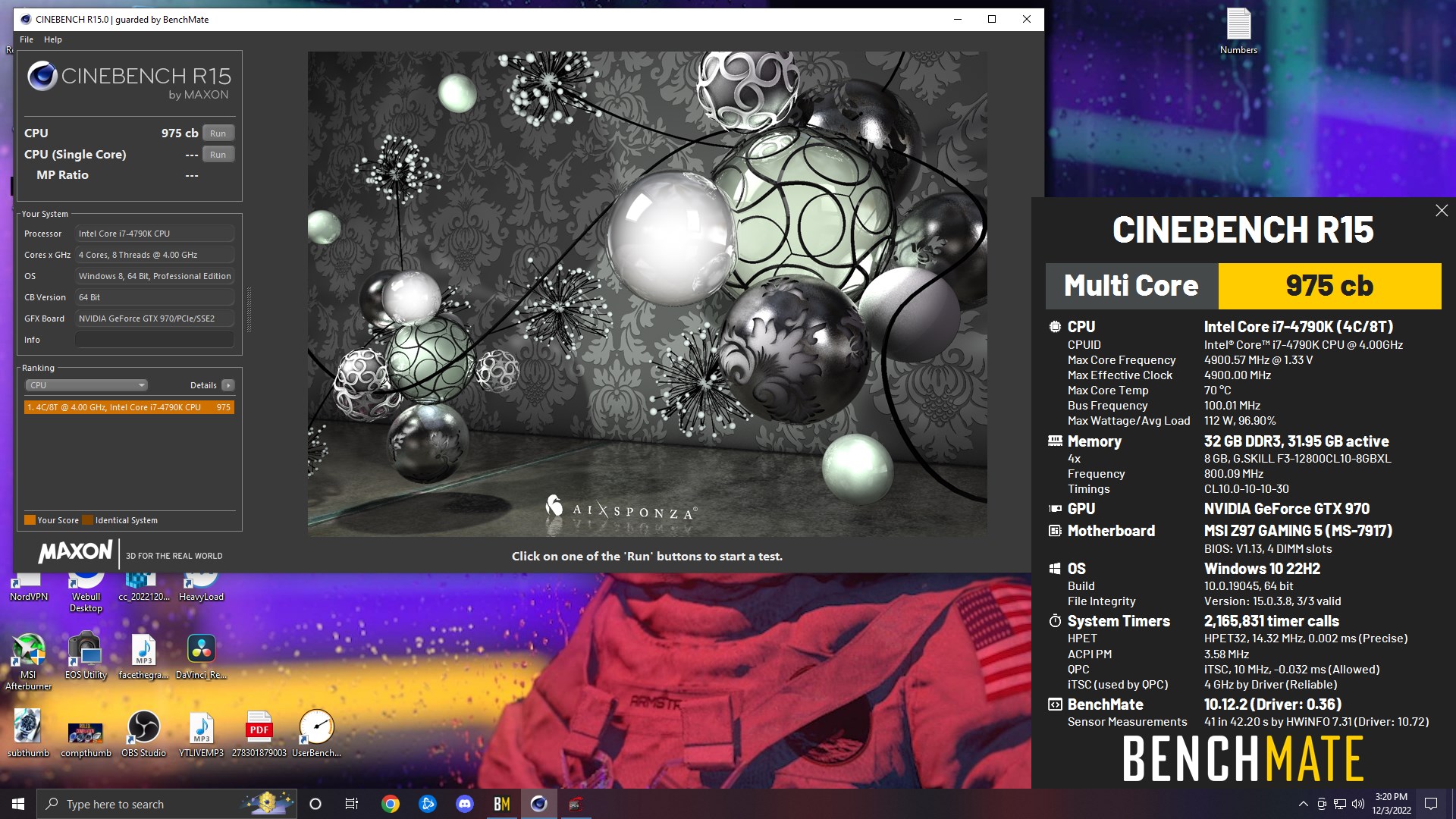Open the Numbers file on desktop

coord(1238,30)
